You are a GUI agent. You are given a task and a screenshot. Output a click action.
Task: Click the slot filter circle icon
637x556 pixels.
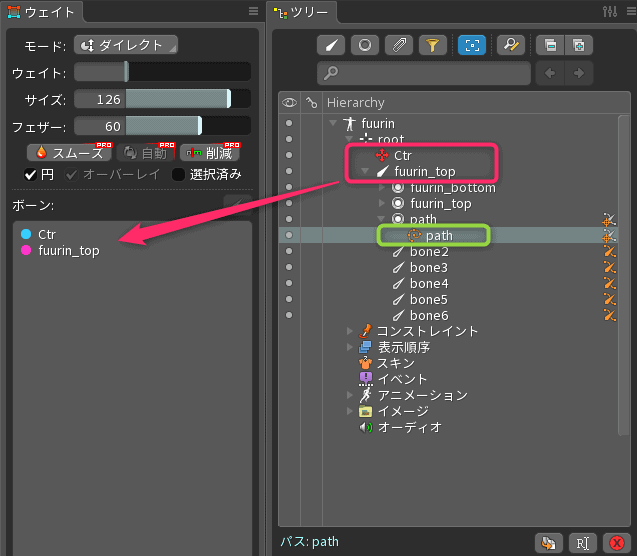(x=365, y=45)
